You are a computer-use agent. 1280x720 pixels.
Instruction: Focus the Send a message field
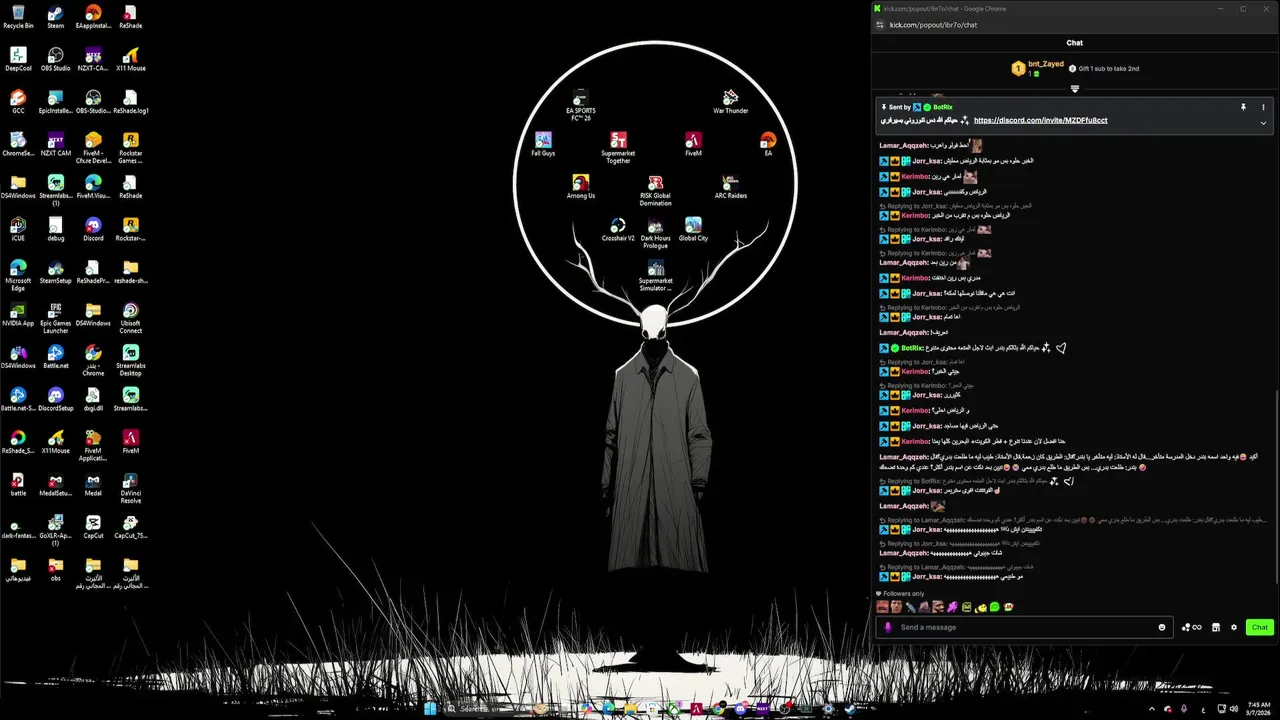point(1024,627)
